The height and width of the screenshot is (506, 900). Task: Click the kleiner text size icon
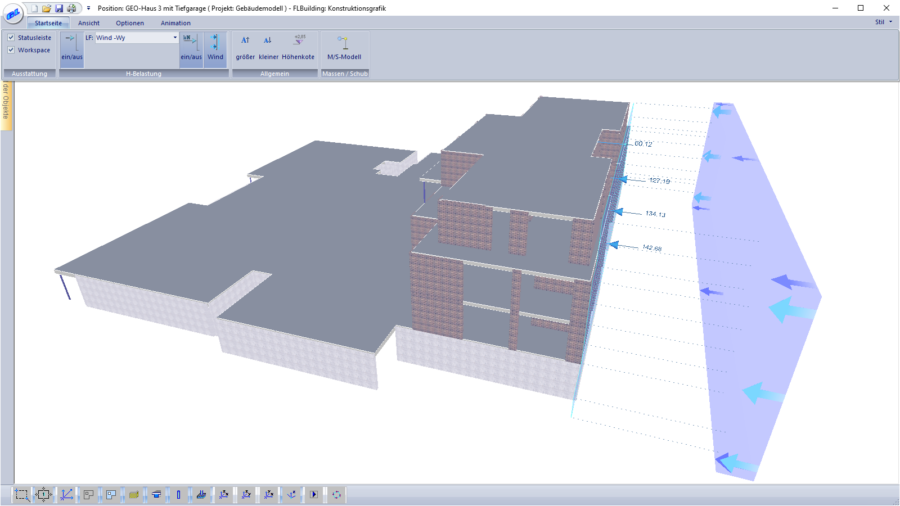pyautogui.click(x=268, y=46)
